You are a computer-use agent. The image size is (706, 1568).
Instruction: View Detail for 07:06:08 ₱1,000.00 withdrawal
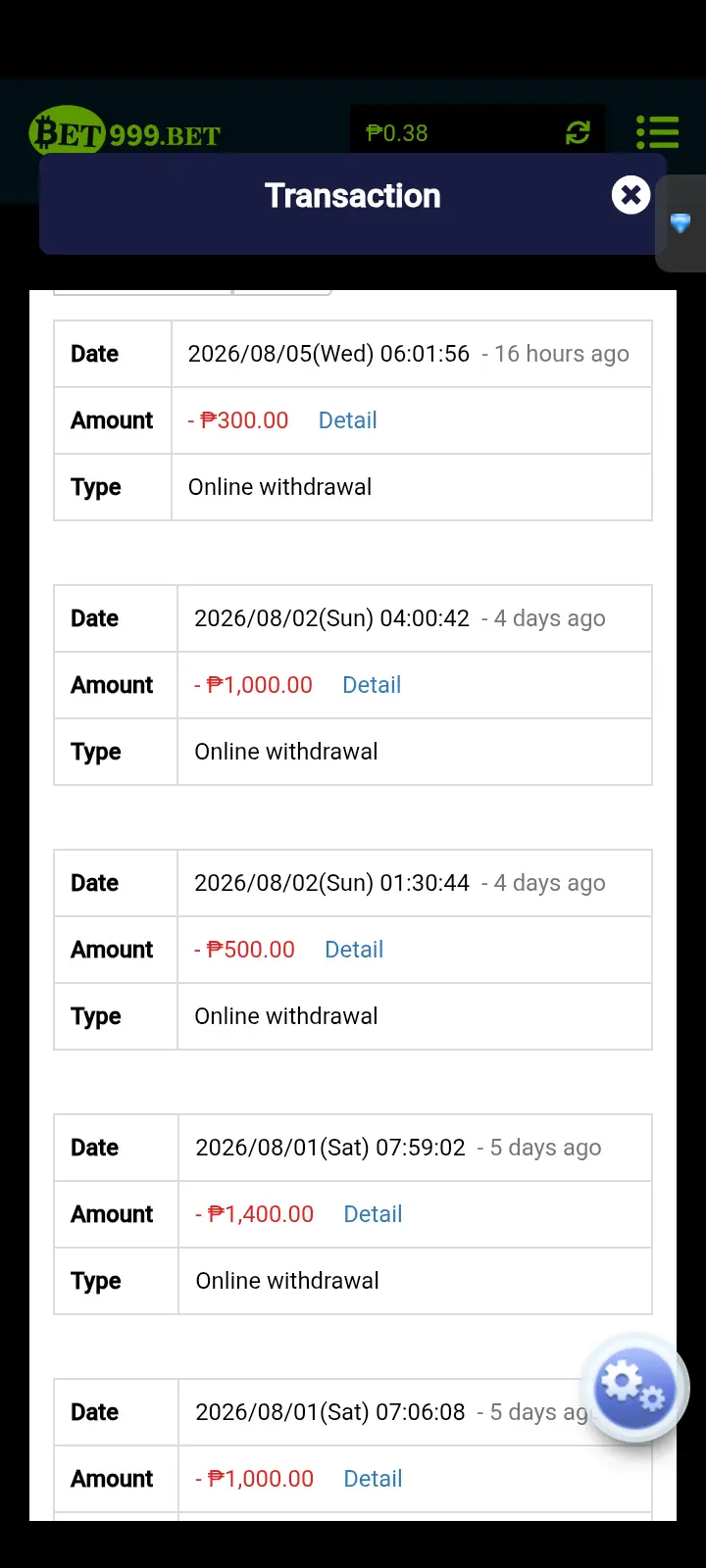point(373,1479)
